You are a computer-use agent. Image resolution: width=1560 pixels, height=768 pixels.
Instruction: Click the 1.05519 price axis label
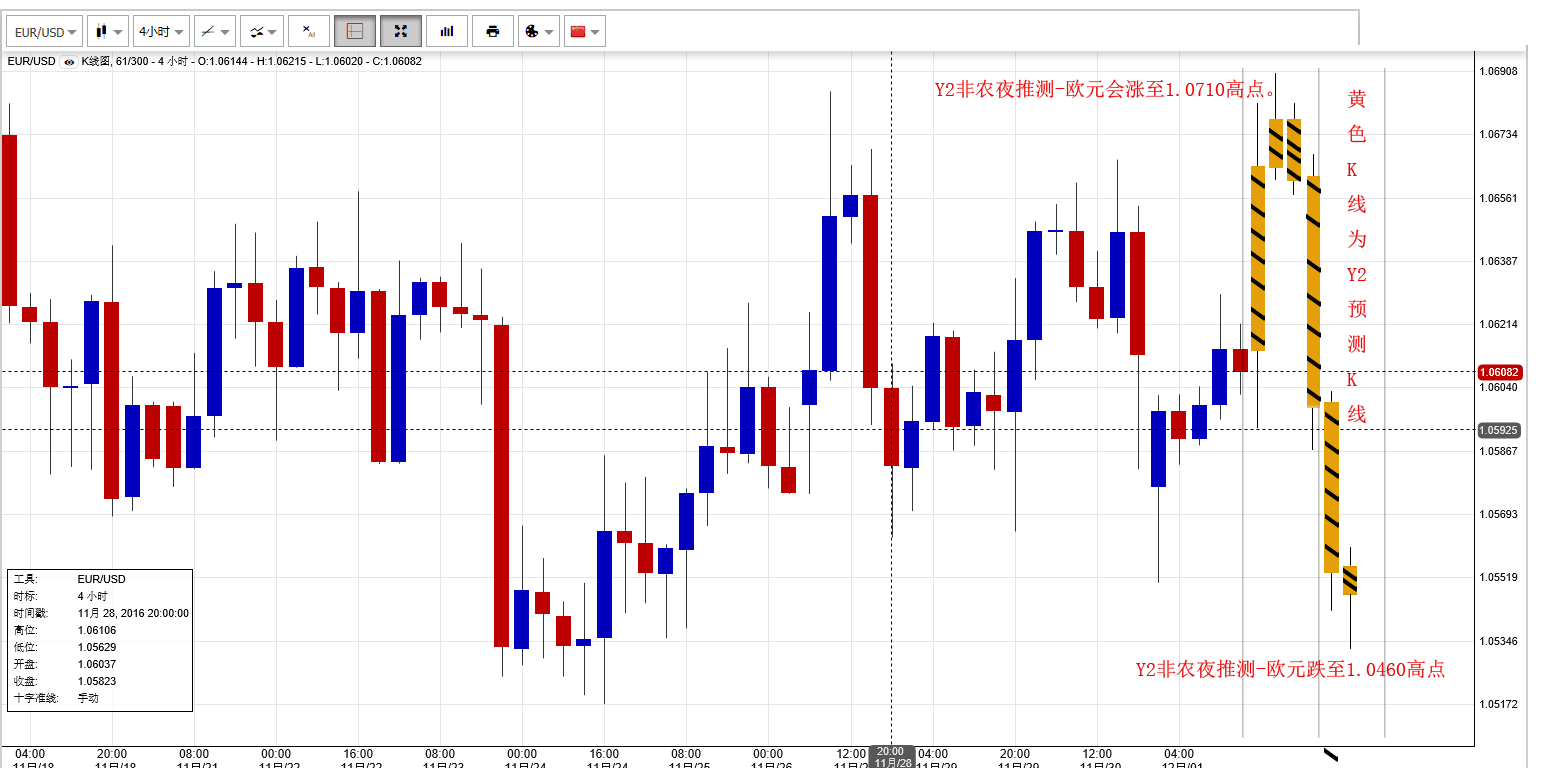click(x=1497, y=577)
